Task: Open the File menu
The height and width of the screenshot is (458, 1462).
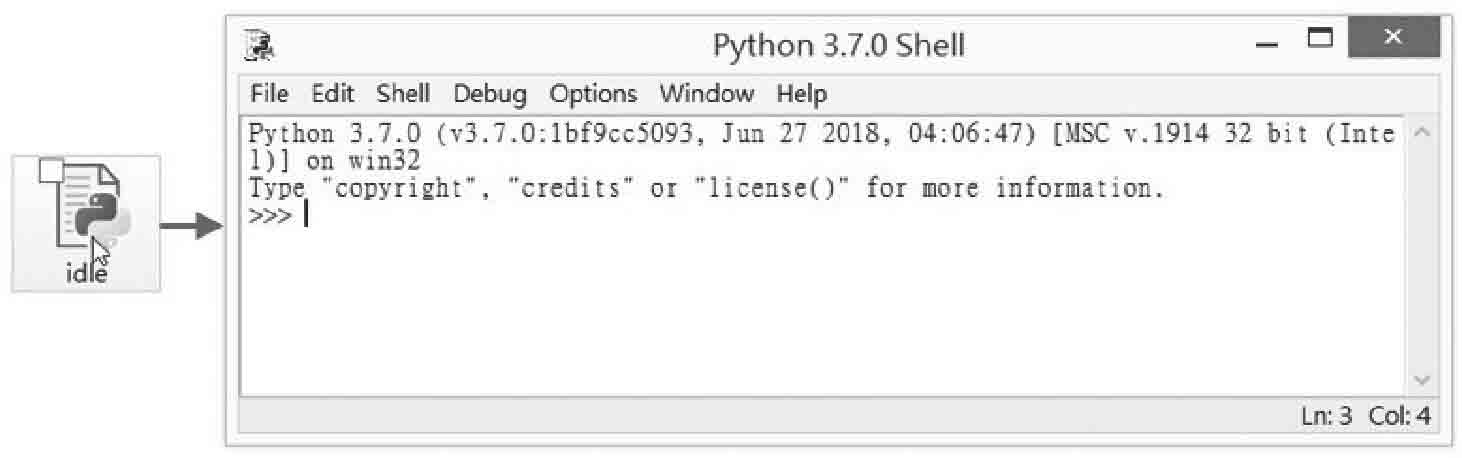Action: [x=268, y=94]
